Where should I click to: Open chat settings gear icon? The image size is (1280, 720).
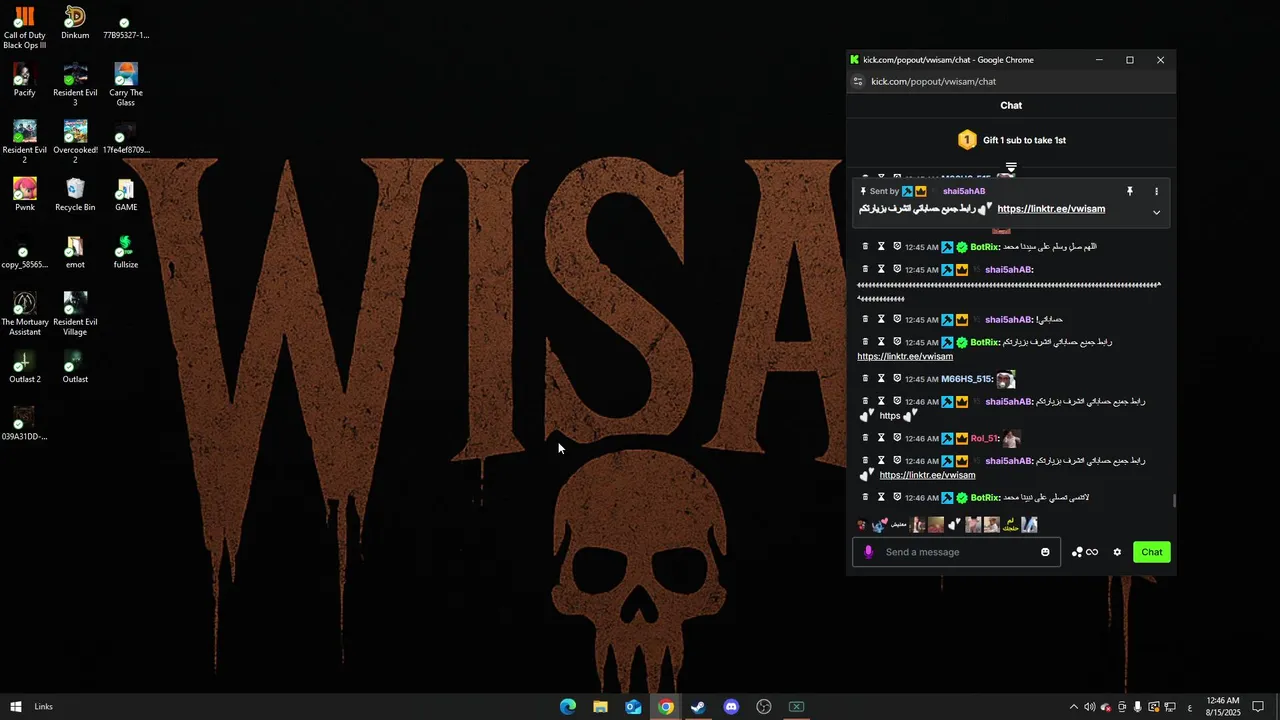(x=1117, y=552)
